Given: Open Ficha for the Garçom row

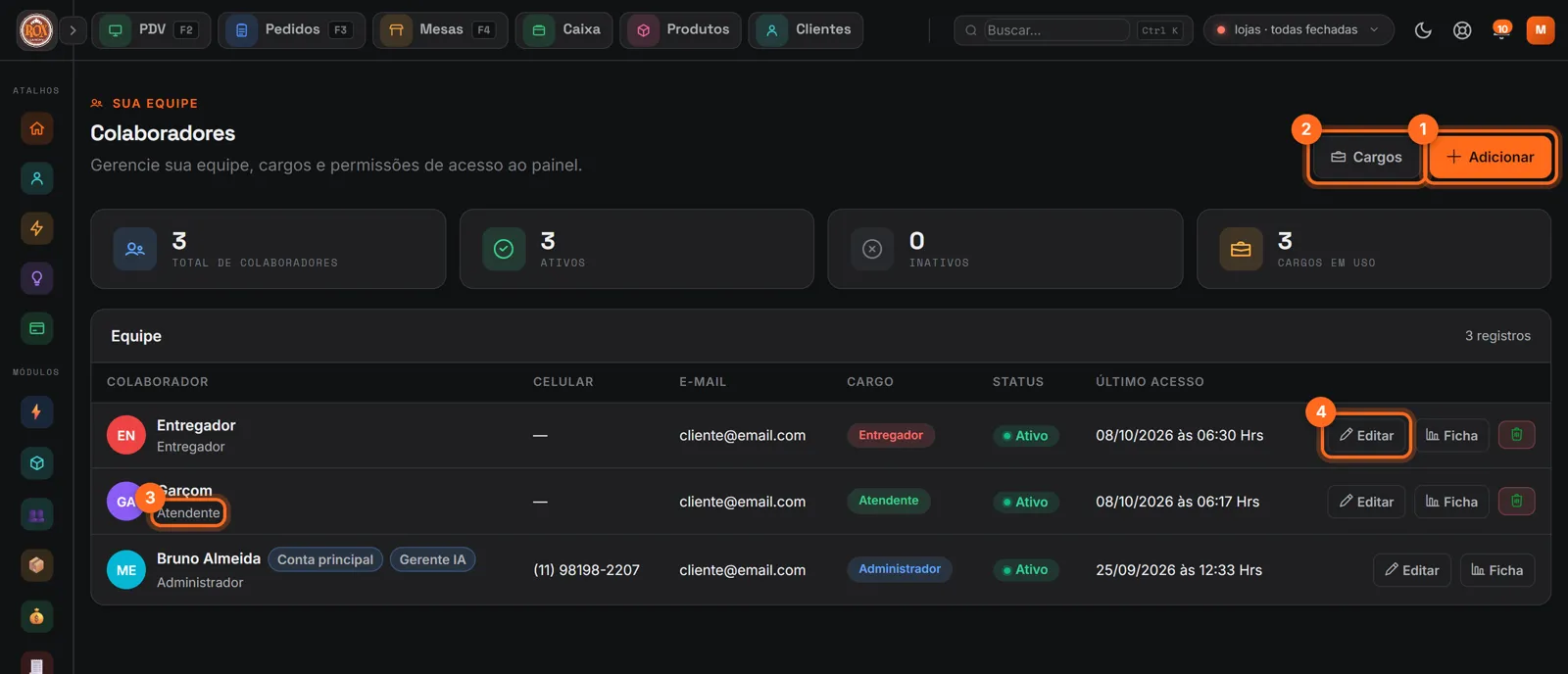Looking at the screenshot, I should click(x=1451, y=502).
